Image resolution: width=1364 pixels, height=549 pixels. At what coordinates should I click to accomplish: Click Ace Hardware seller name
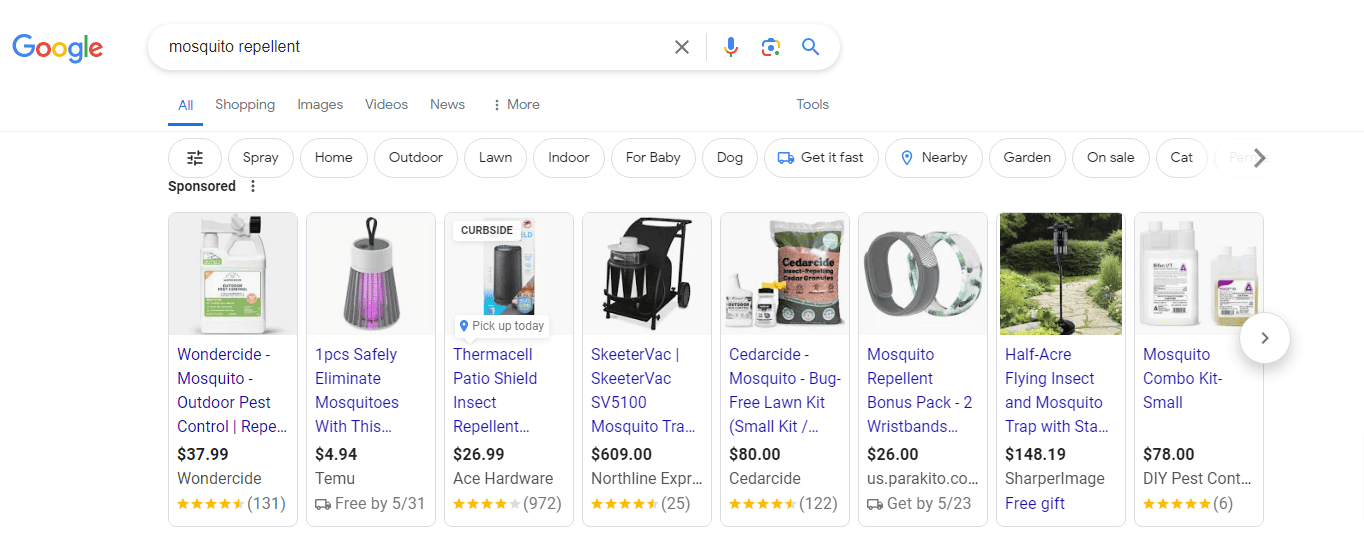pyautogui.click(x=503, y=478)
